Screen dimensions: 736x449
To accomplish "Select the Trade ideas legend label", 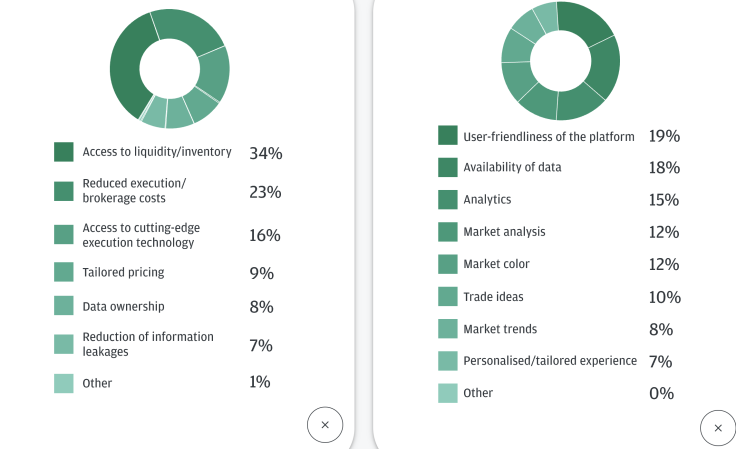I will coord(493,297).
